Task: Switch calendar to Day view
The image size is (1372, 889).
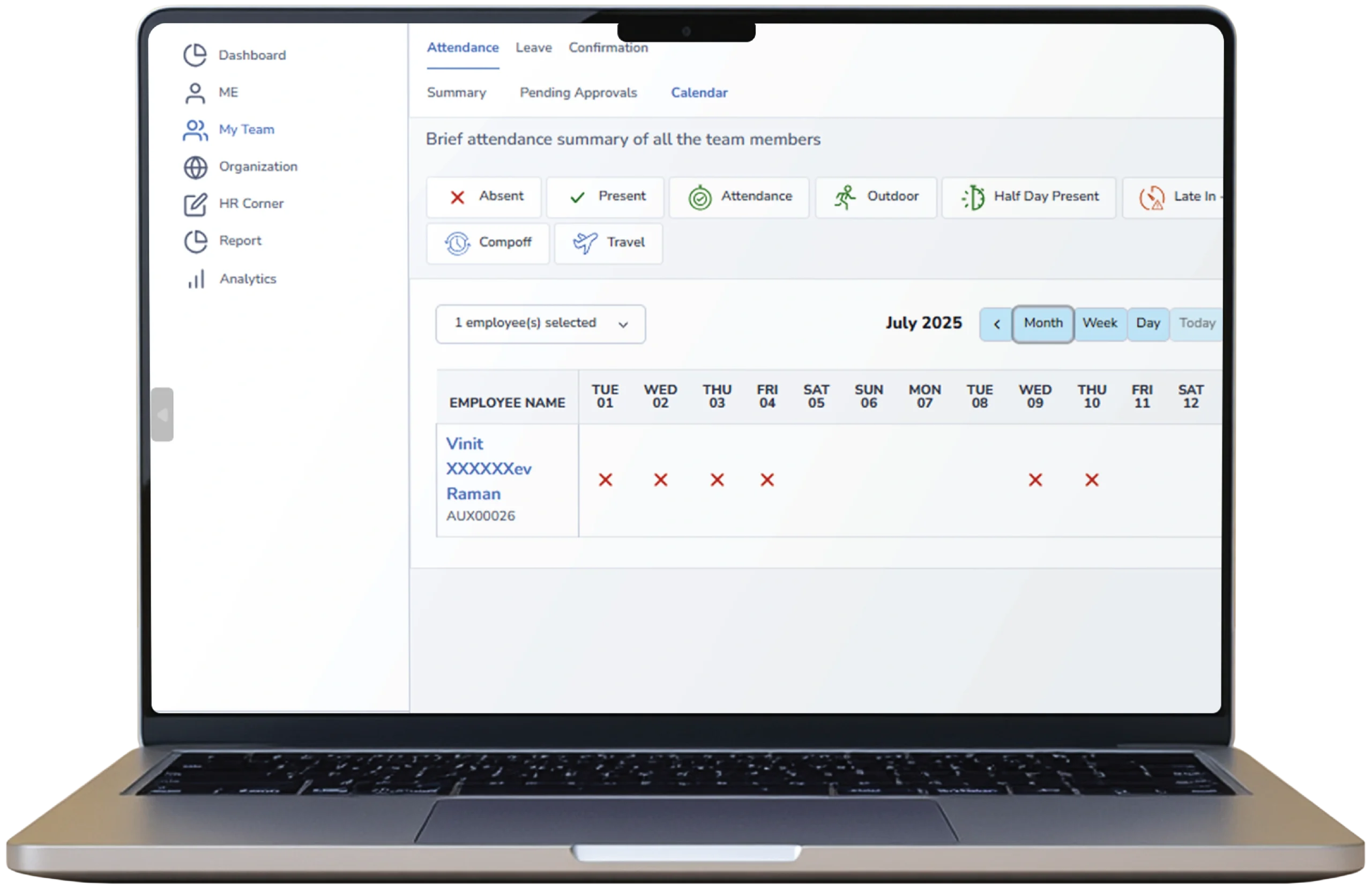Action: tap(1147, 323)
